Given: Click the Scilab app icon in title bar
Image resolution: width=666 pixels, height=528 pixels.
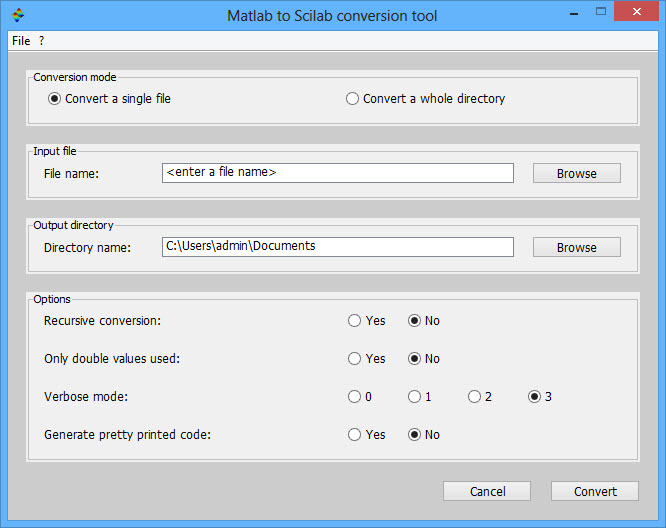Looking at the screenshot, I should pos(18,15).
